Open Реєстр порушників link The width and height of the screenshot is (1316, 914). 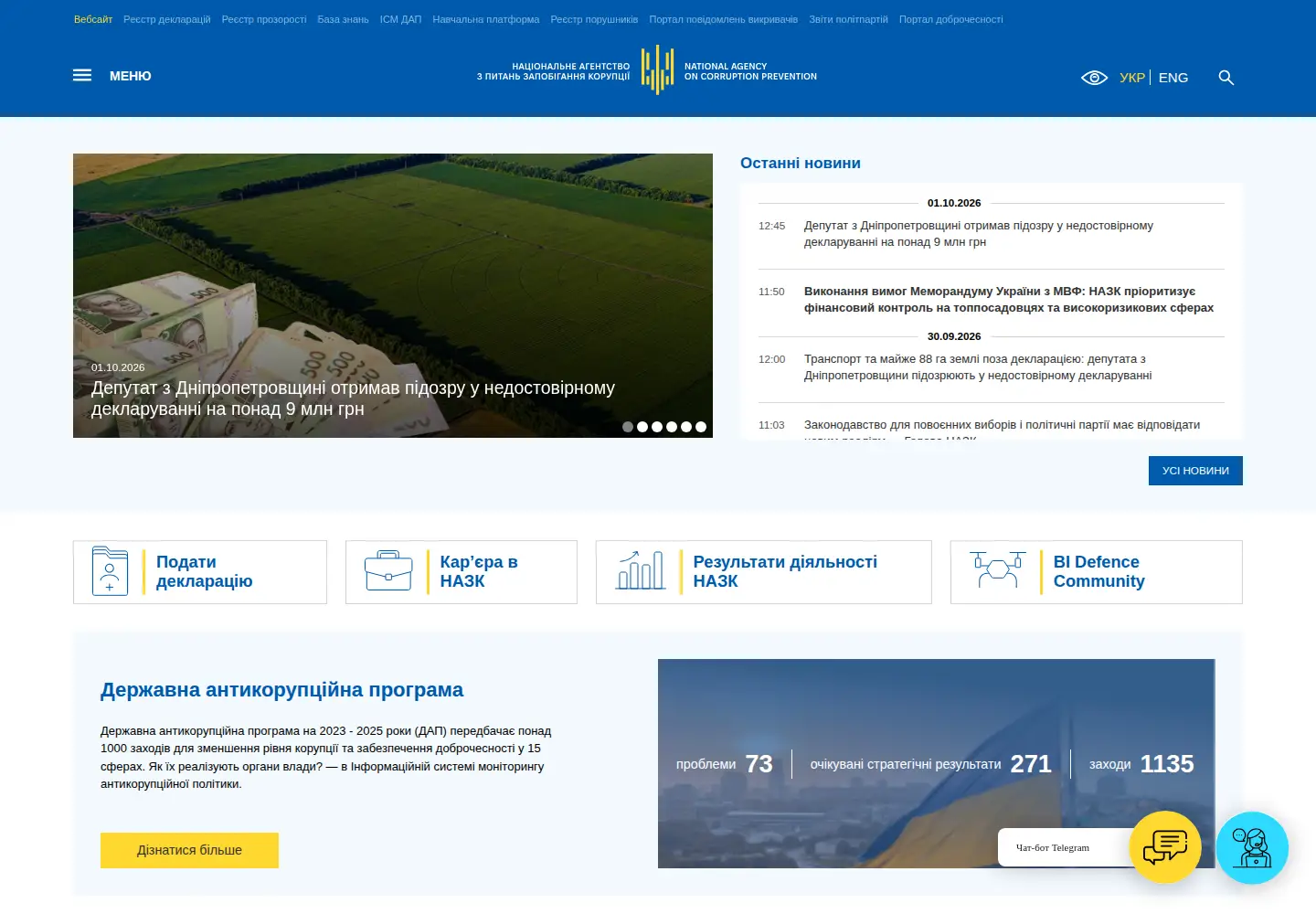(594, 19)
